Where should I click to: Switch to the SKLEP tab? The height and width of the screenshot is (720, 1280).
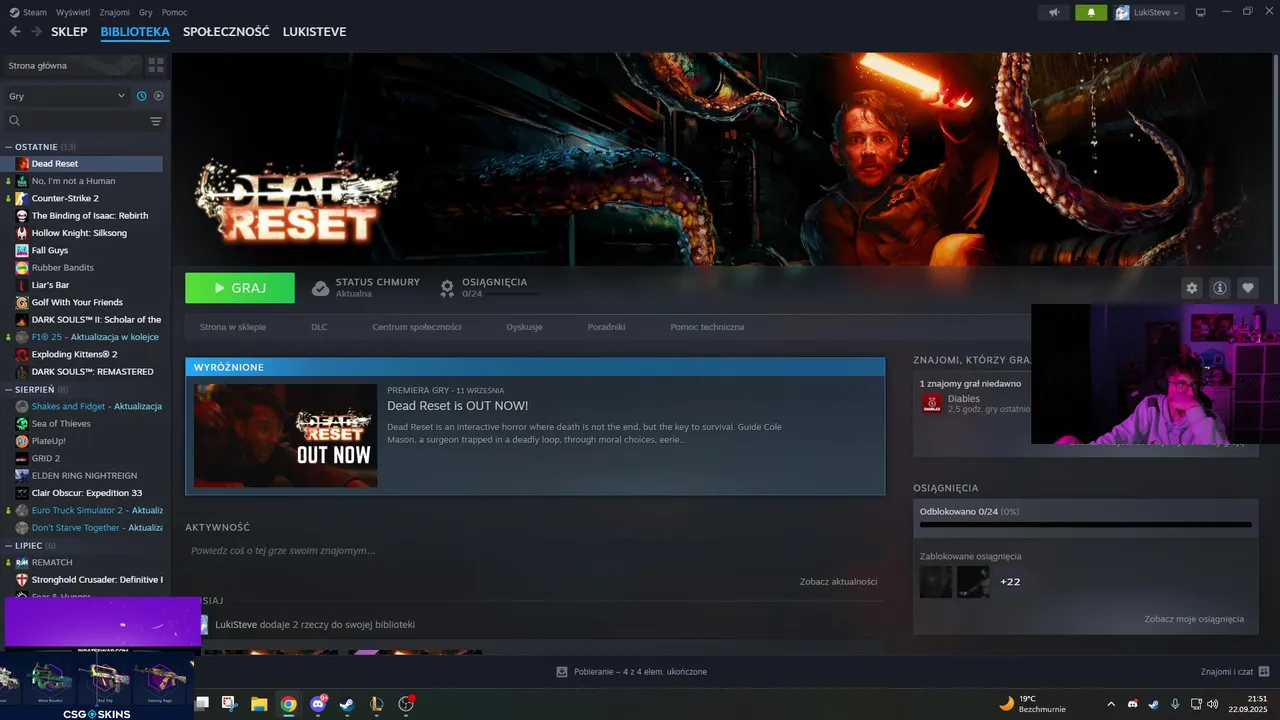point(69,32)
